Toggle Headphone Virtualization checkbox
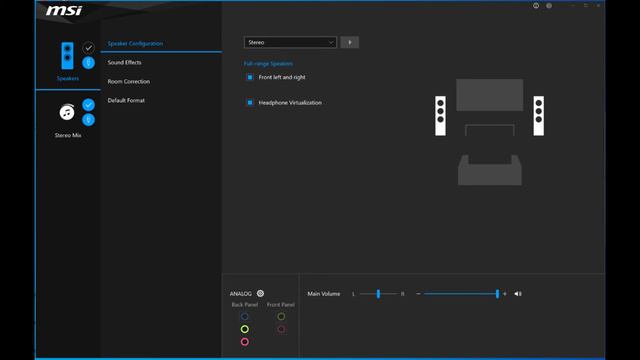 [x=250, y=102]
